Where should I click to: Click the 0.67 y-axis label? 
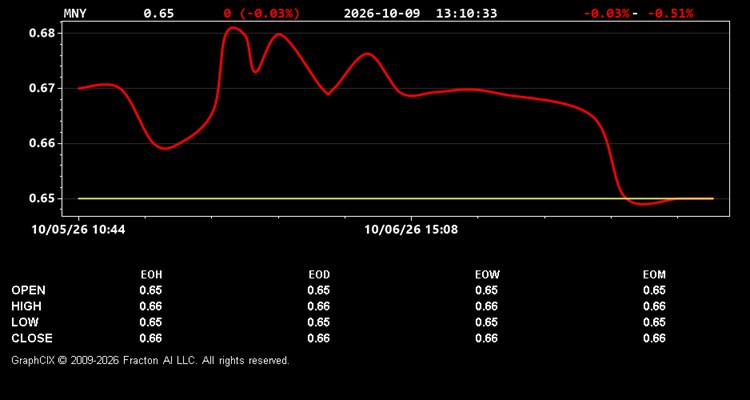pyautogui.click(x=43, y=89)
